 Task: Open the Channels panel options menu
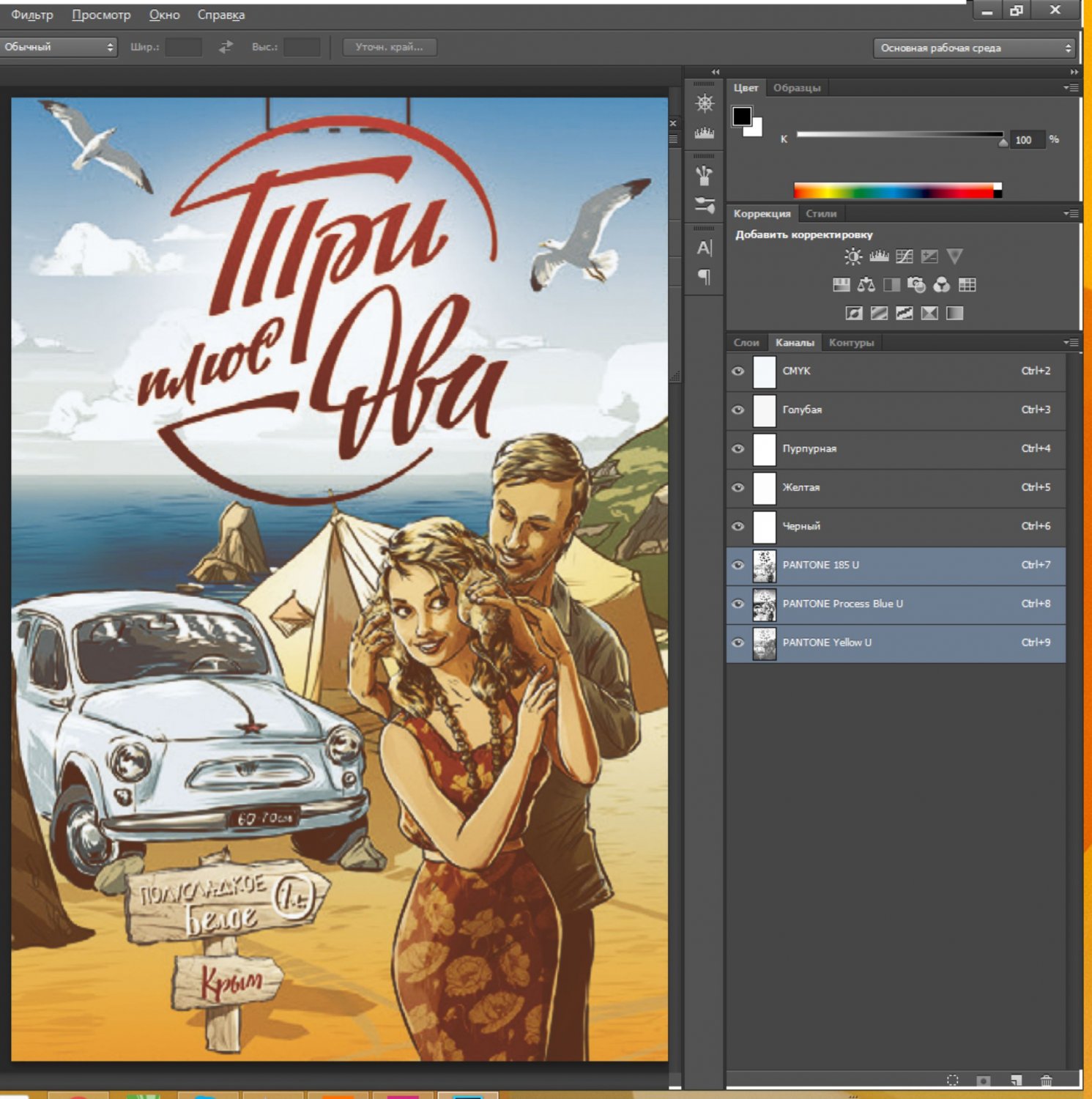[x=1071, y=343]
